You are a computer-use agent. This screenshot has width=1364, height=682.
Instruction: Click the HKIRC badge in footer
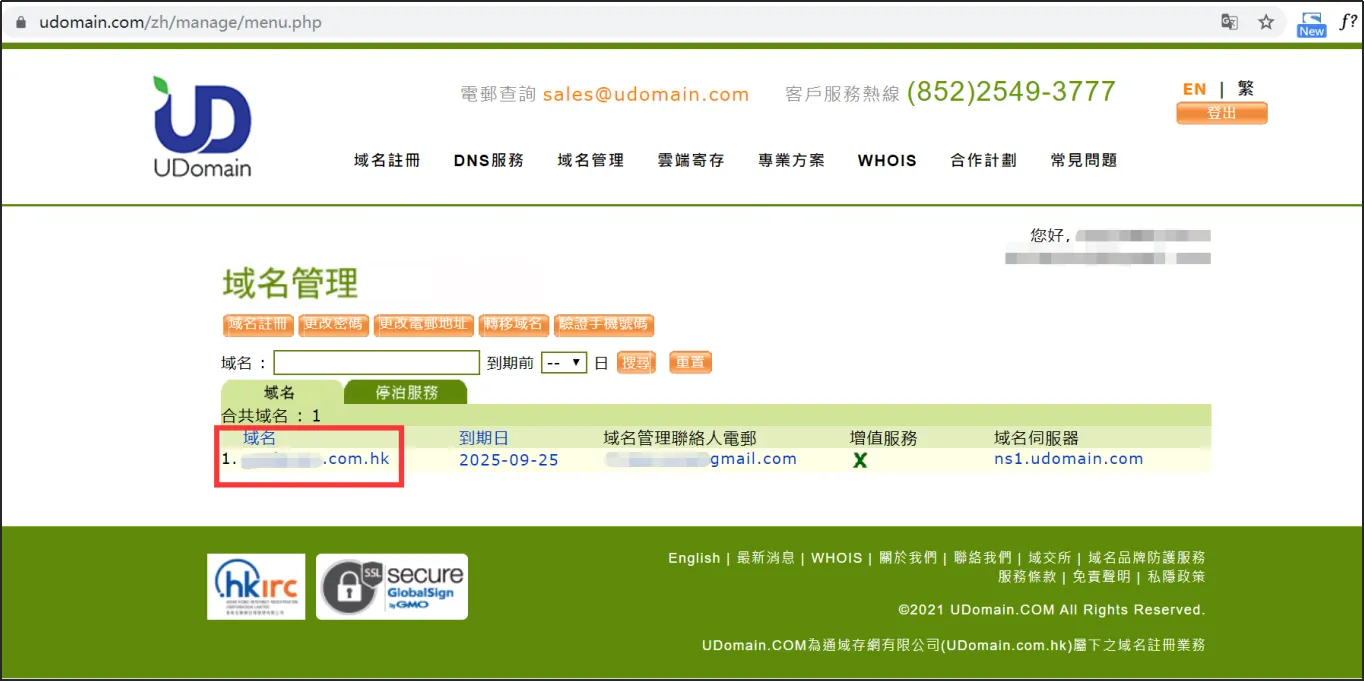pyautogui.click(x=256, y=587)
